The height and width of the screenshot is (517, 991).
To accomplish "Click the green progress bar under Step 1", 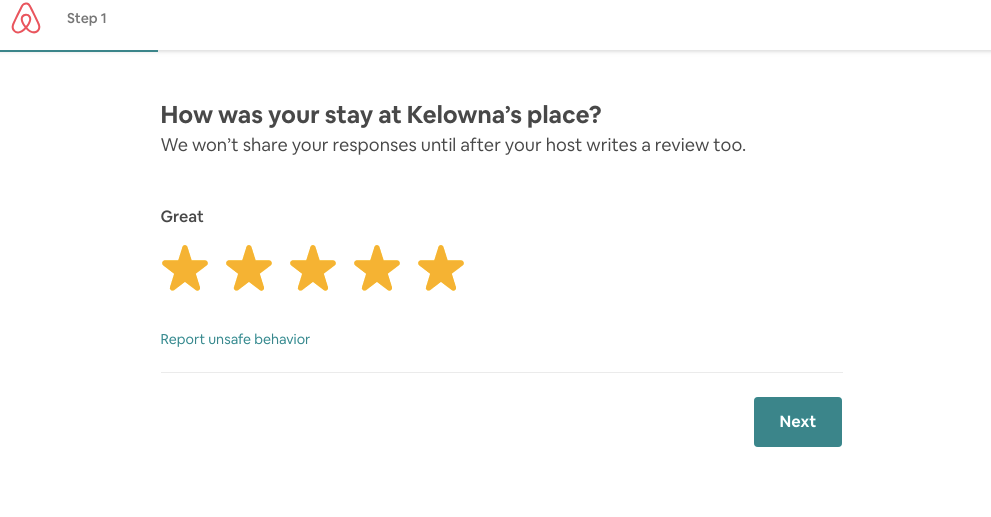I will click(79, 49).
